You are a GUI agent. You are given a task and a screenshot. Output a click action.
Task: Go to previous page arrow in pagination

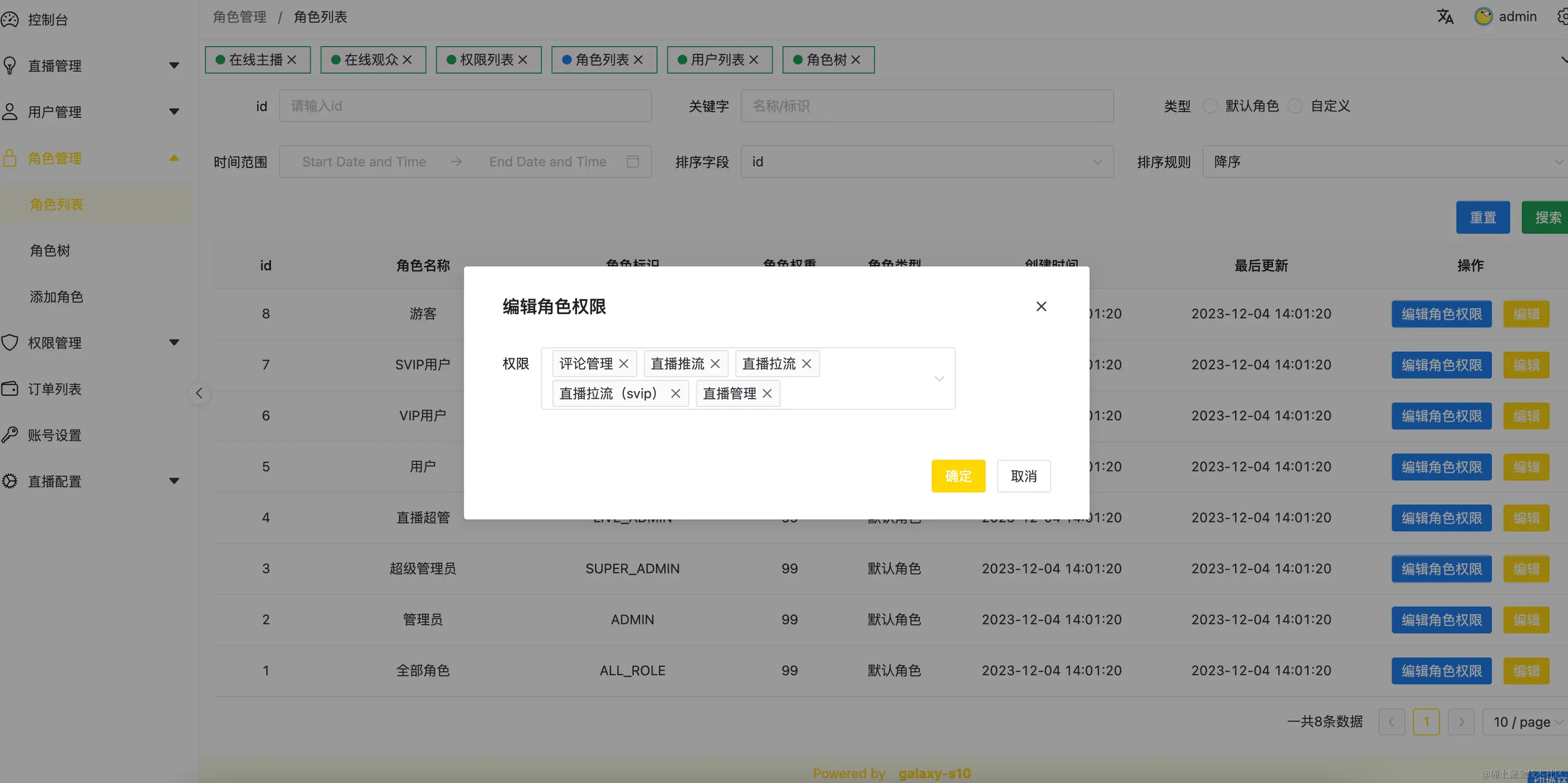pos(1392,721)
